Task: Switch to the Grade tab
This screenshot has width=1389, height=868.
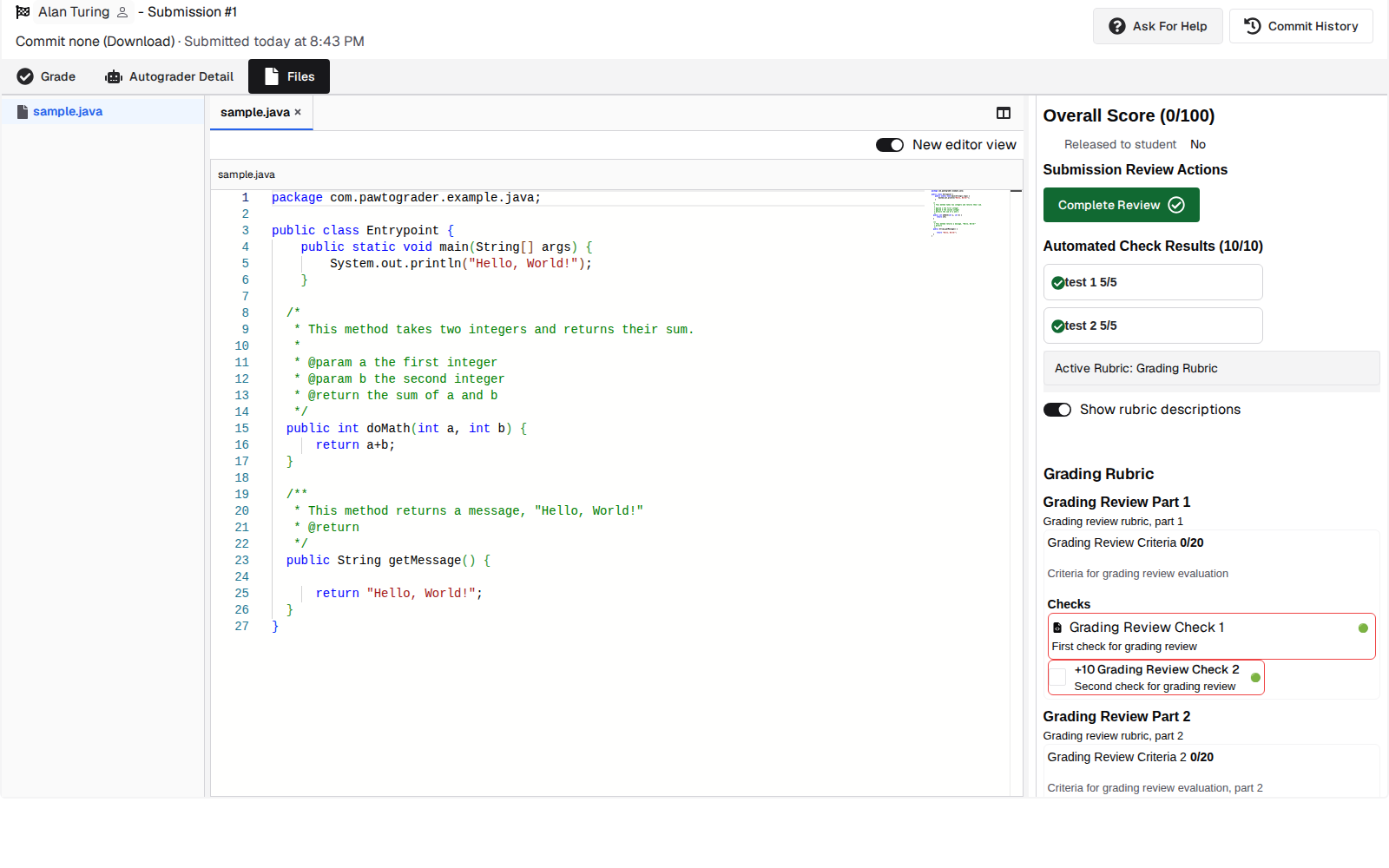Action: pyautogui.click(x=46, y=76)
